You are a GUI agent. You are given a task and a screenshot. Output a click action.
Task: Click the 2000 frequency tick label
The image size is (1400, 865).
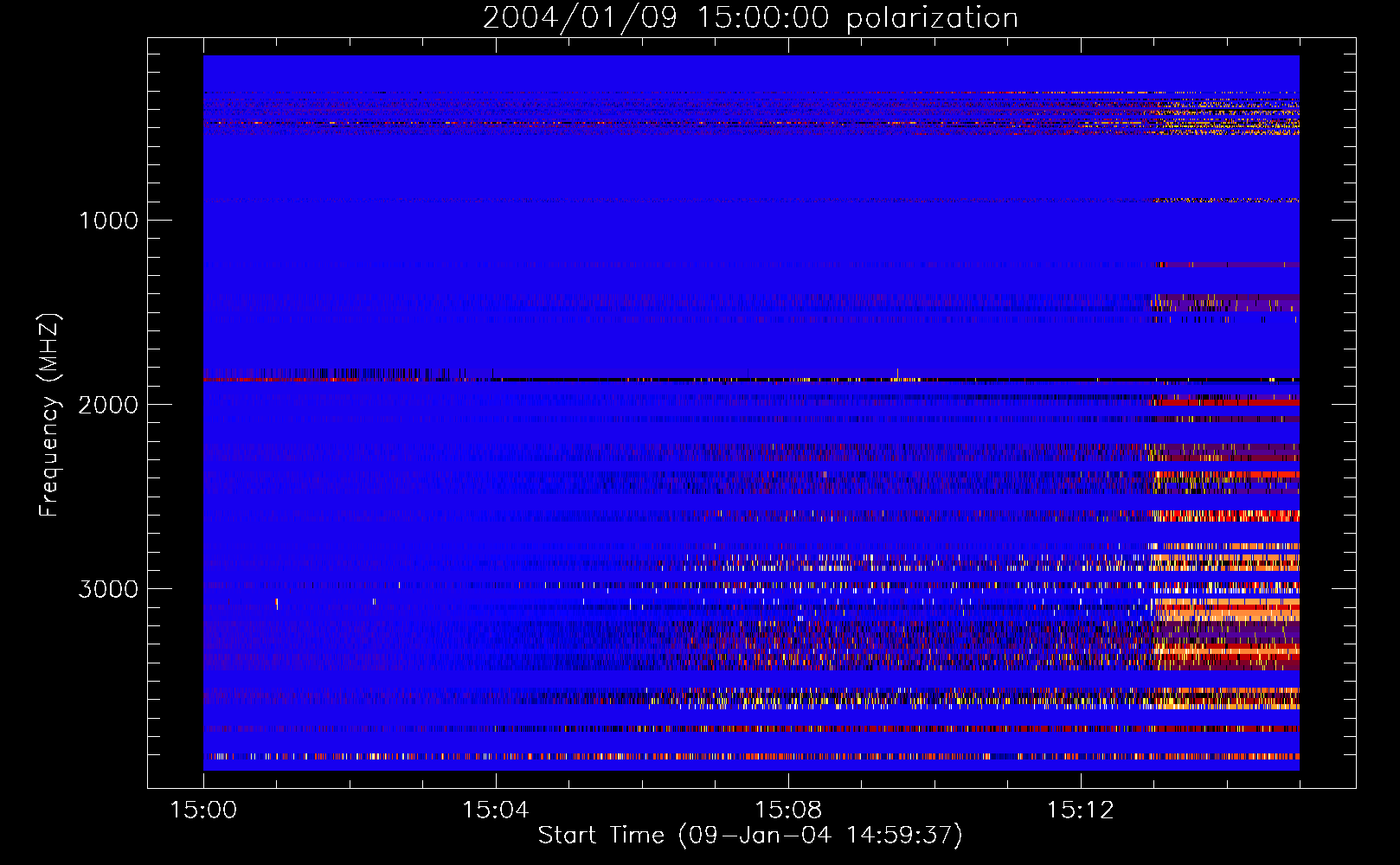pyautogui.click(x=108, y=405)
